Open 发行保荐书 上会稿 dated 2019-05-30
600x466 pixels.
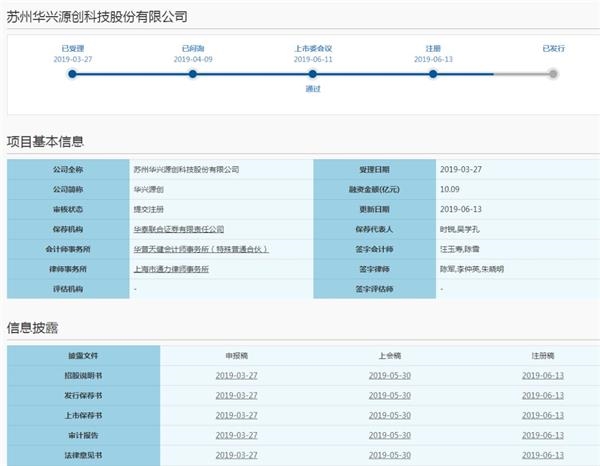(x=390, y=395)
